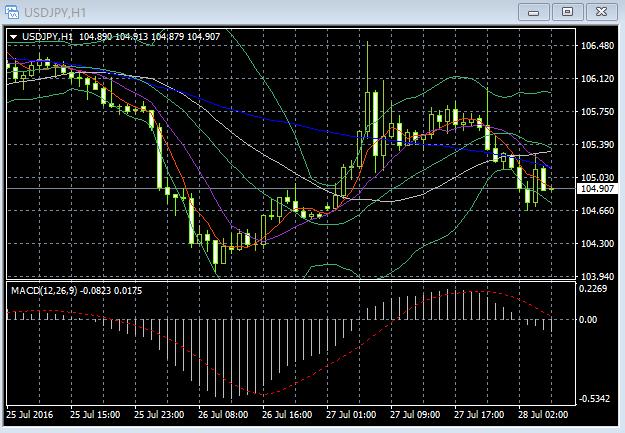Maximize the USDJPY,H1 chart window
625x433 pixels.
coord(567,12)
